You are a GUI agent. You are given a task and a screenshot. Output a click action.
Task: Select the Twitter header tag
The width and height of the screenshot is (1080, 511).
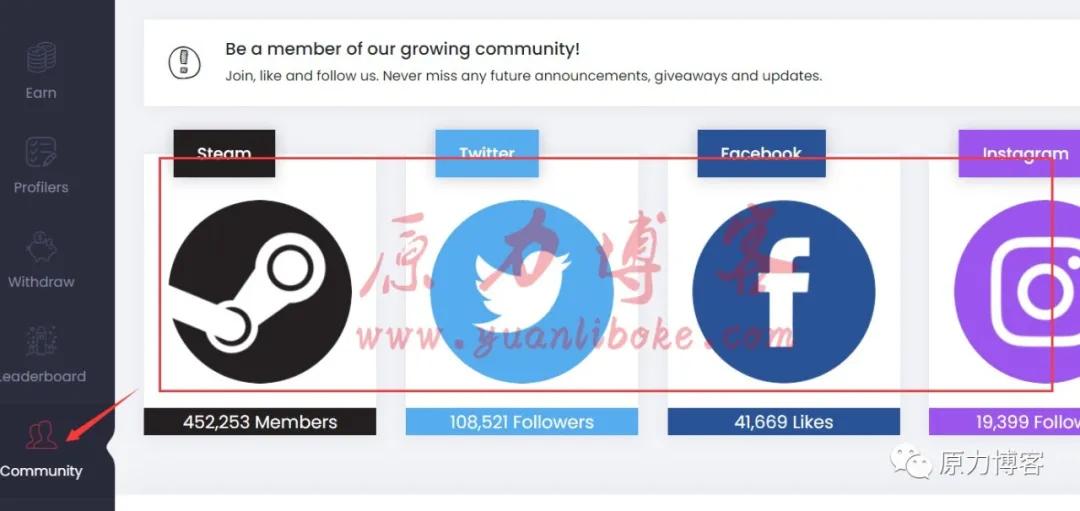tap(487, 153)
